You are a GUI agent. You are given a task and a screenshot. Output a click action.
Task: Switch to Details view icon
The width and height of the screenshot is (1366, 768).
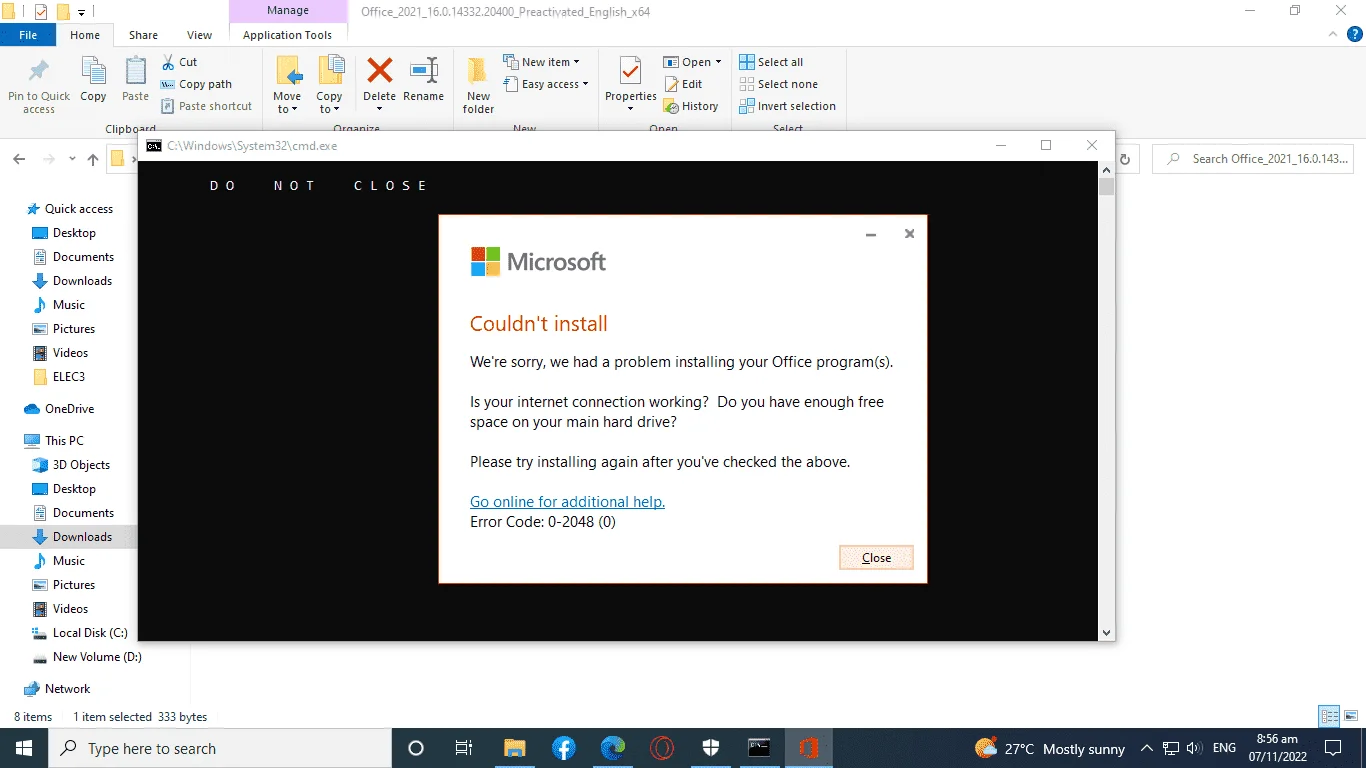pos(1329,716)
